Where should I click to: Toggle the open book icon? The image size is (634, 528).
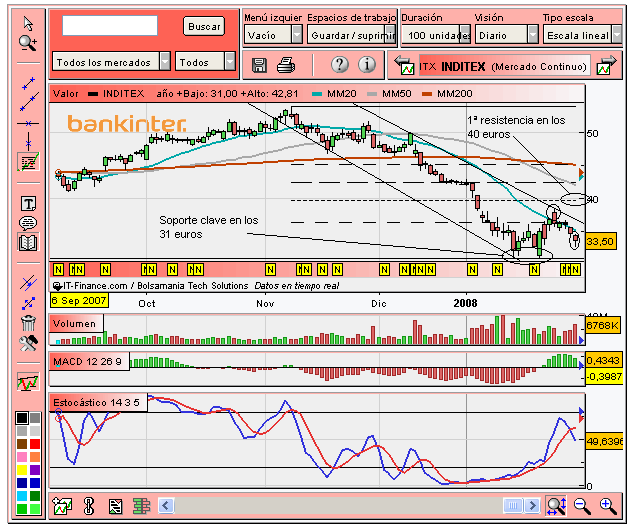28,242
